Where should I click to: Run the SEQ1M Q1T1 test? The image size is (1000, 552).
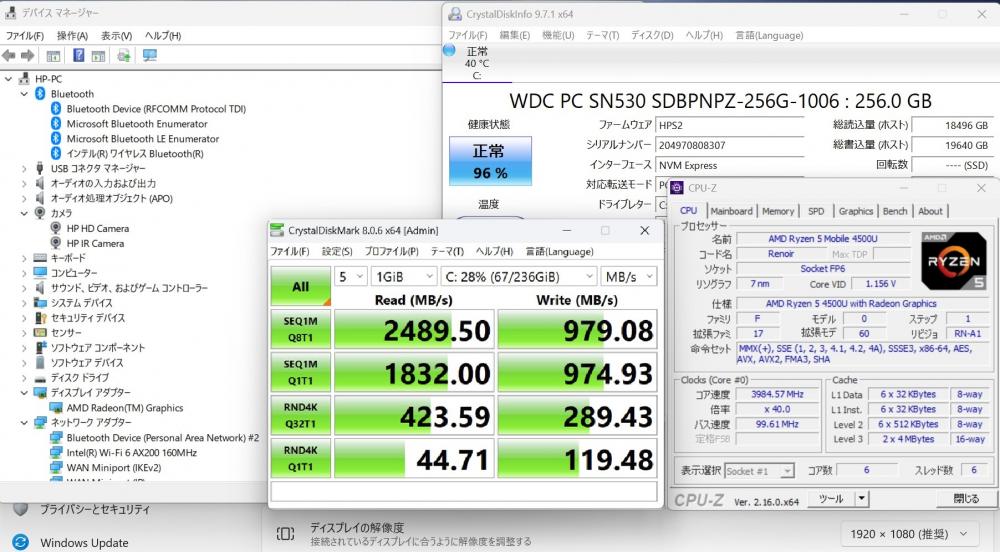pos(300,372)
